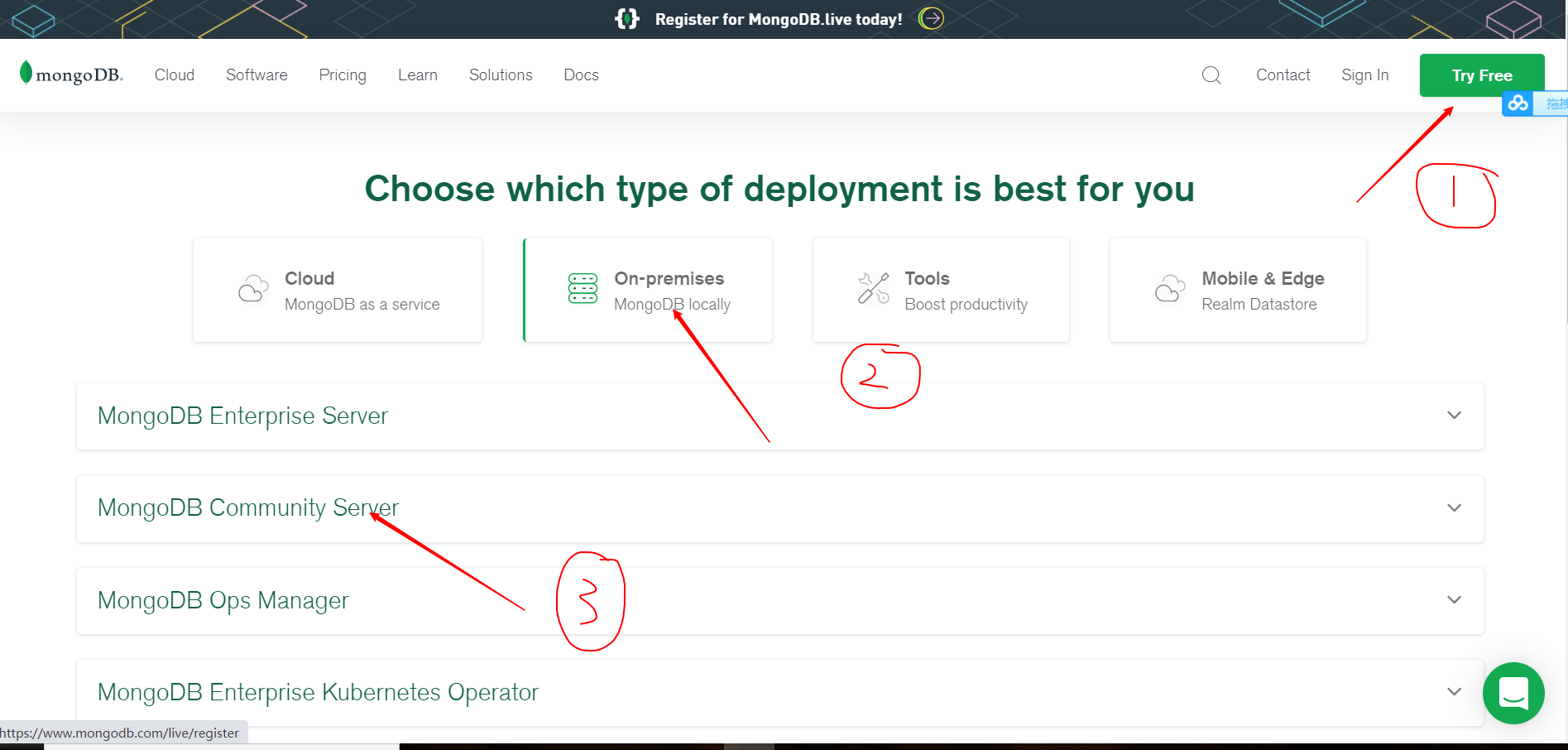The image size is (1568, 750).
Task: Select the Cloud MongoDB as a service card
Action: tap(338, 291)
